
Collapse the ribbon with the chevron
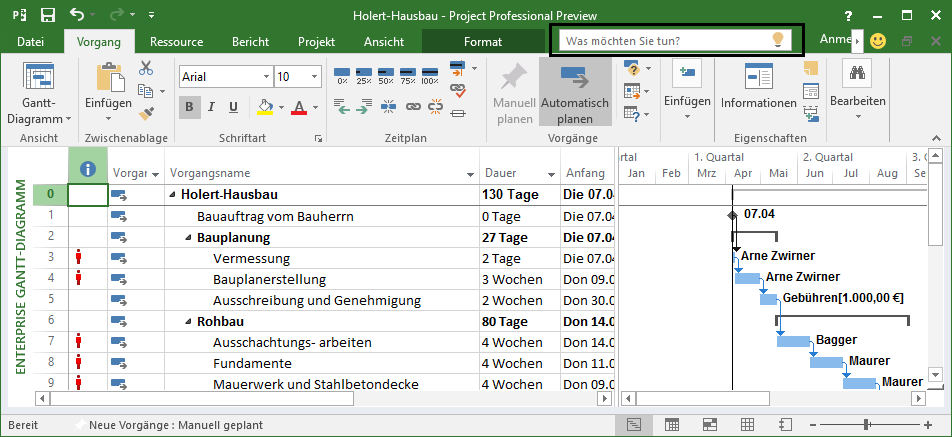tap(937, 138)
